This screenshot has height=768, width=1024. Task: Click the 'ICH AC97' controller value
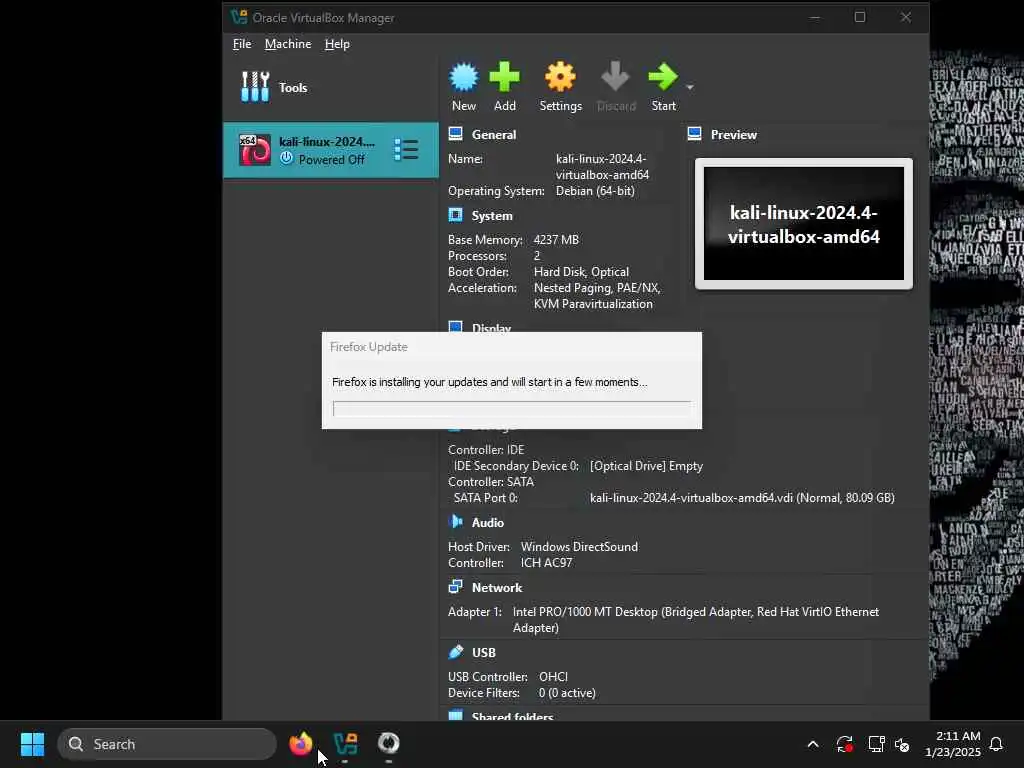tap(546, 563)
